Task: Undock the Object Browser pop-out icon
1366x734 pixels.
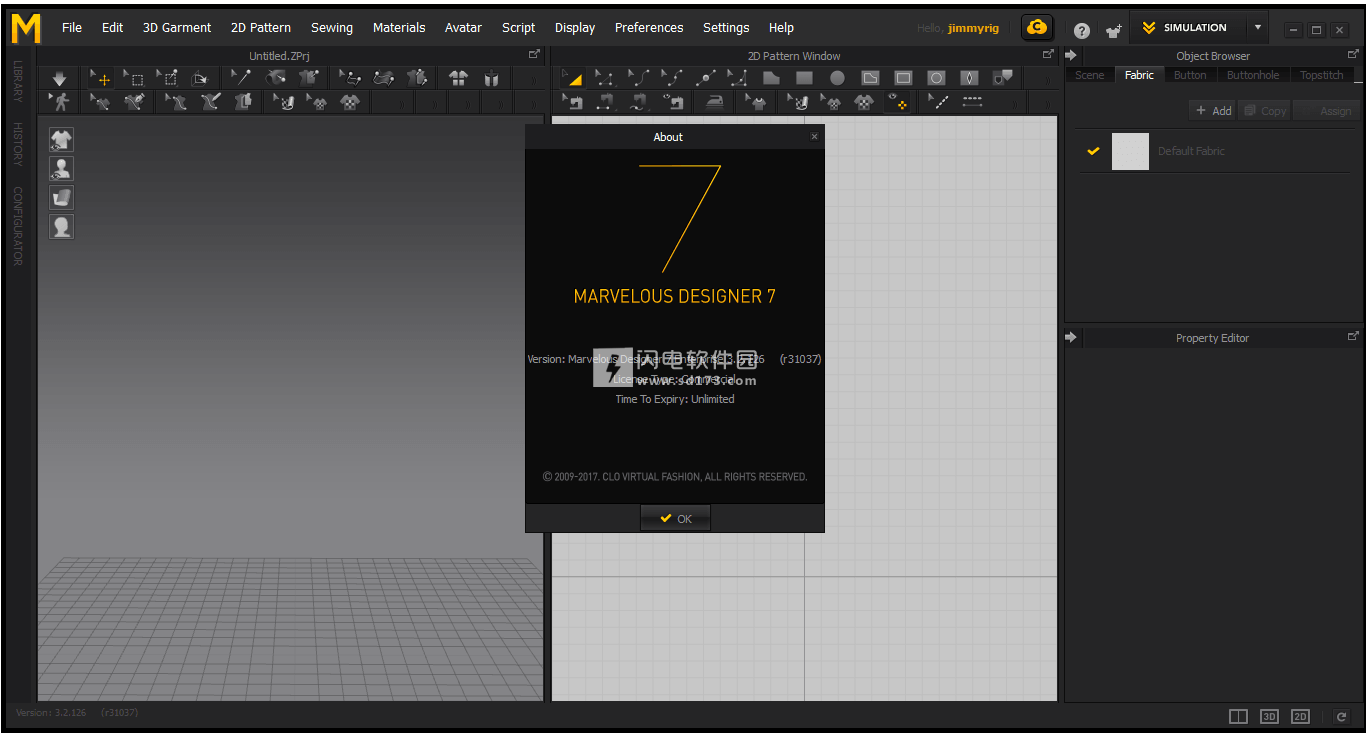Action: click(1353, 55)
